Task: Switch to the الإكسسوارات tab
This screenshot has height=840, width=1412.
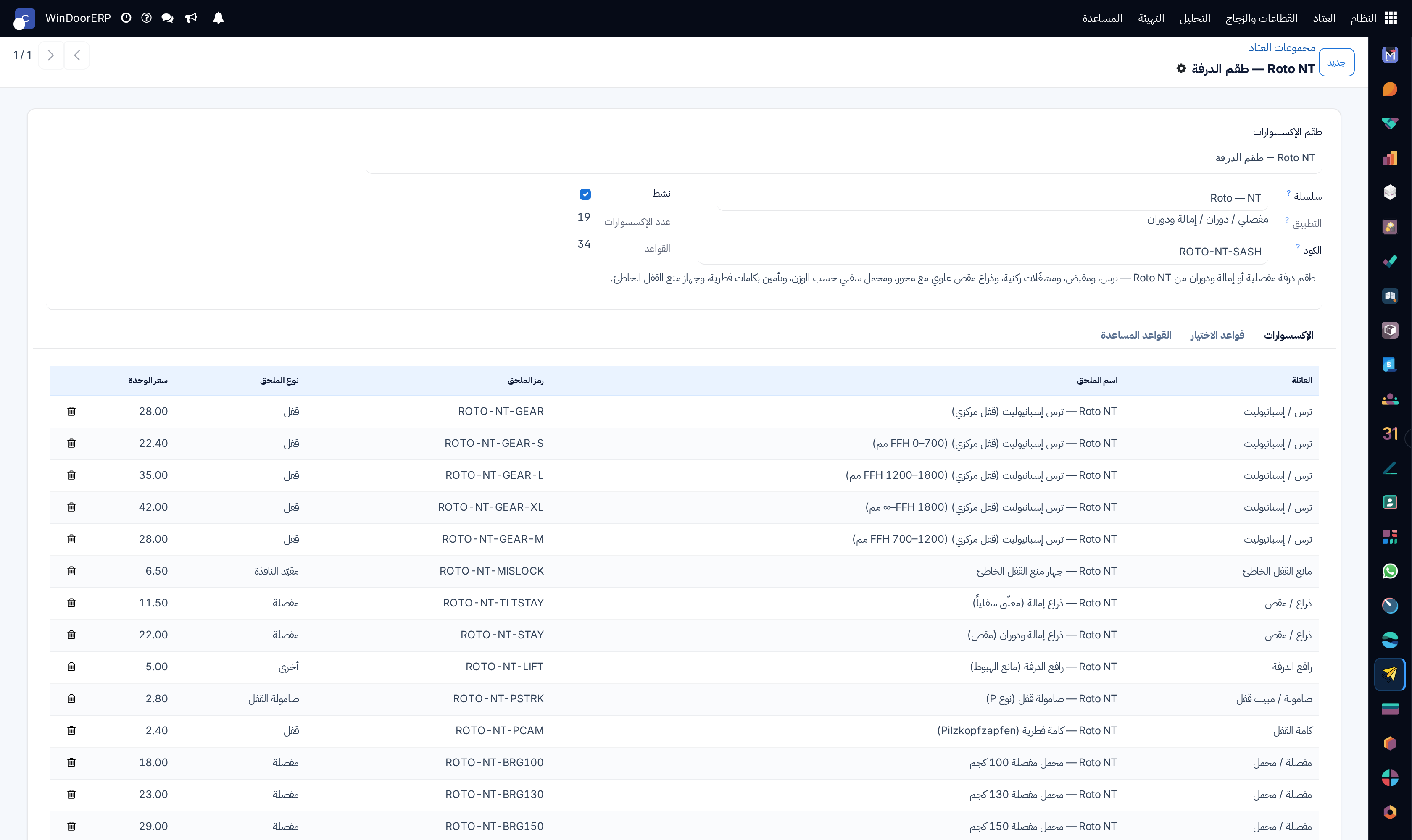Action: click(x=1288, y=335)
